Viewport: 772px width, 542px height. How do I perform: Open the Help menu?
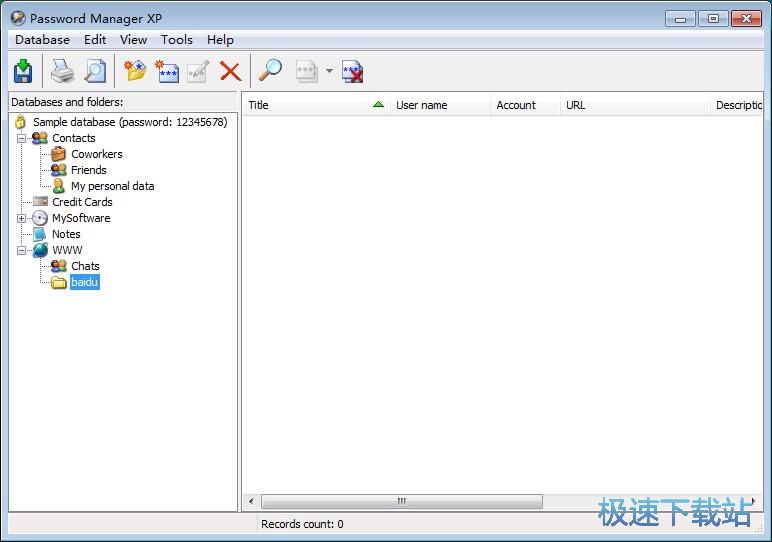point(220,40)
